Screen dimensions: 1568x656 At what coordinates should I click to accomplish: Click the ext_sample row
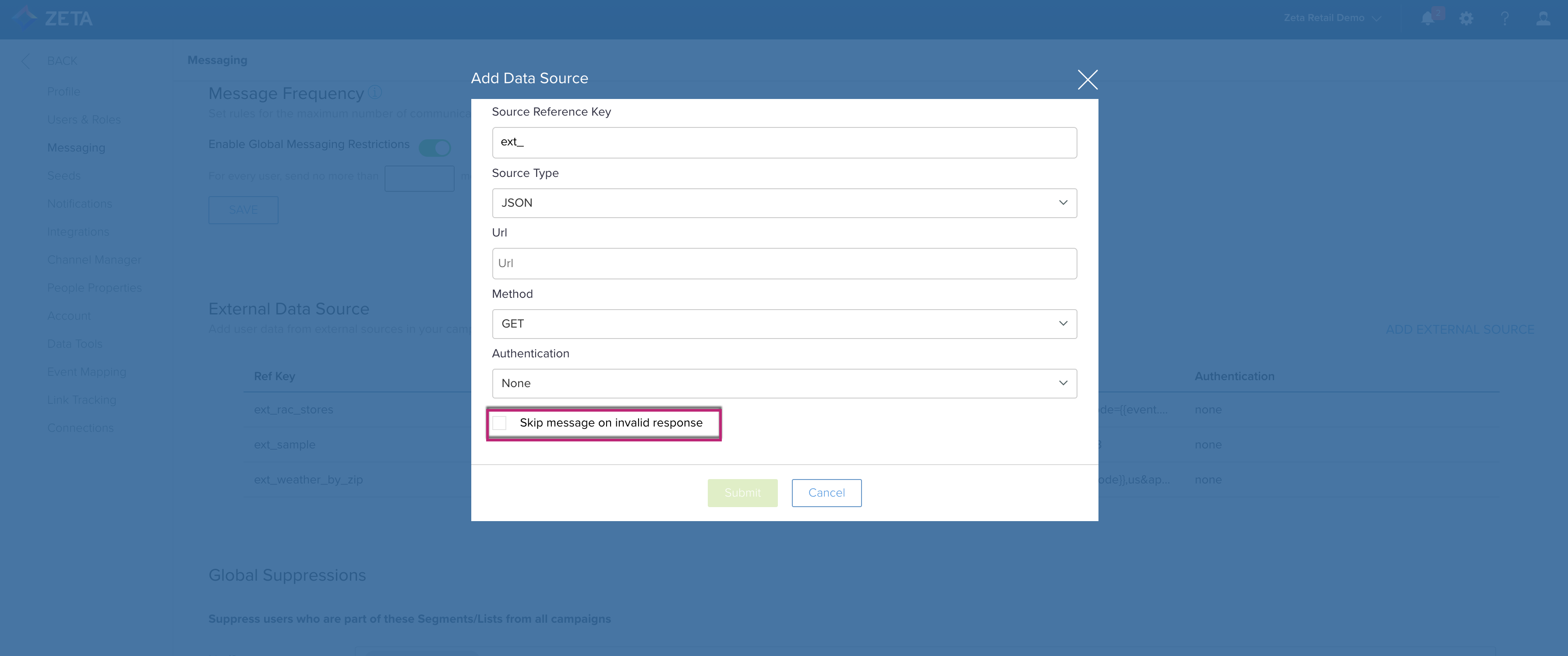click(871, 445)
